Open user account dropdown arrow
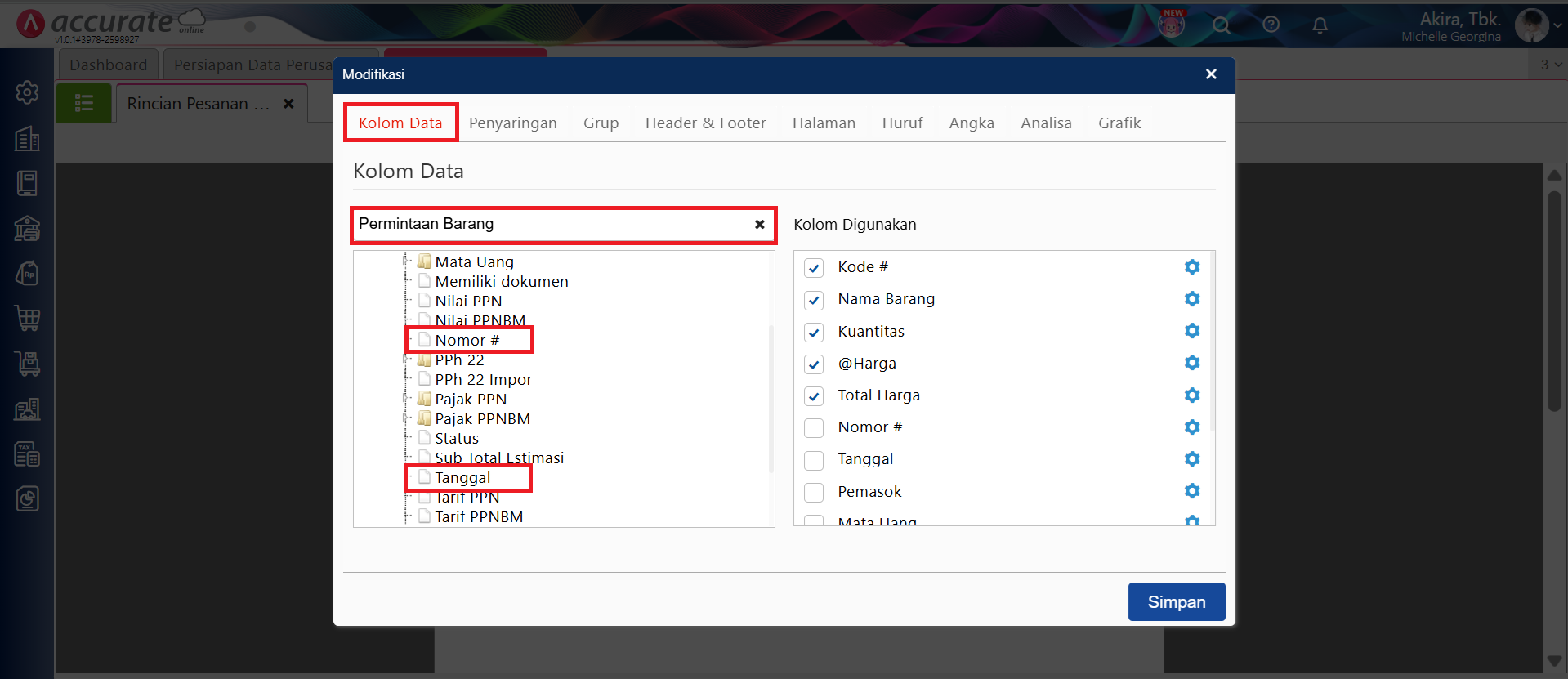 tap(1557, 25)
